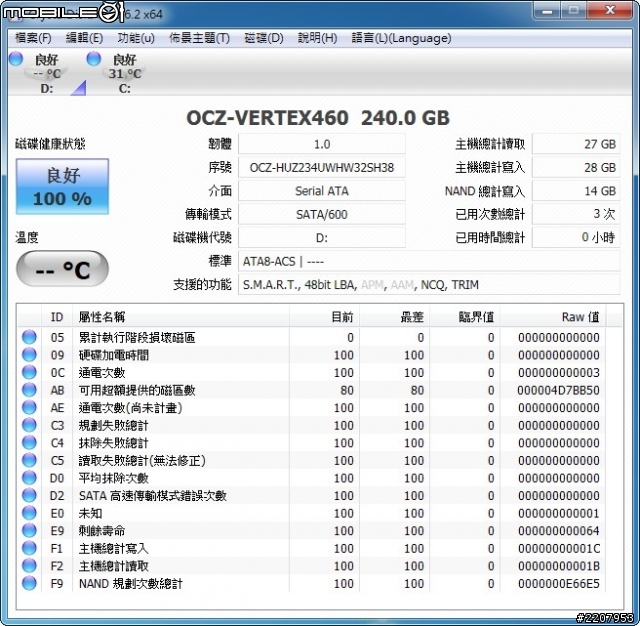
Task: Click the ID column header
Action: point(57,317)
